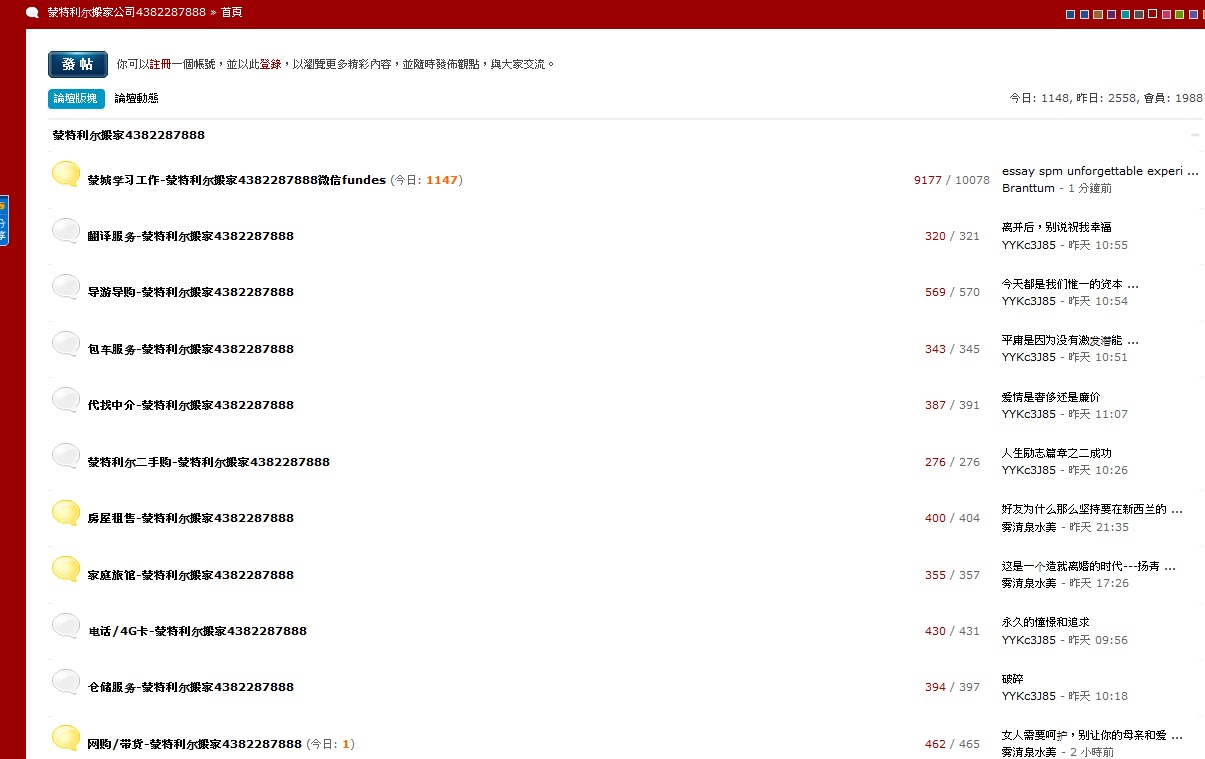The image size is (1205, 759).
Task: Click the yellow bubble icon beside 房屋租售 forum
Action: [66, 513]
